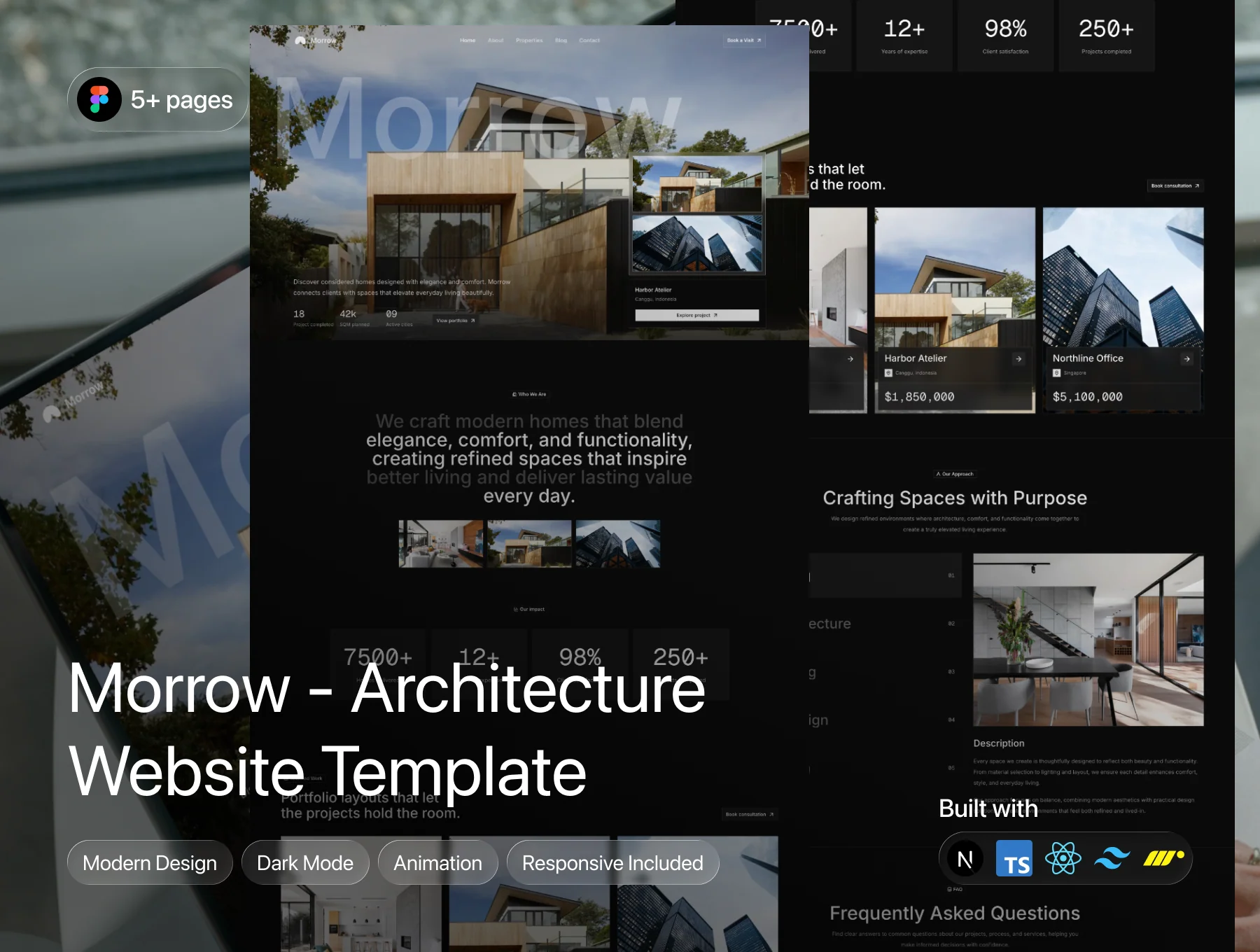The height and width of the screenshot is (952, 1260).
Task: Click the Morrow logo in the navbar
Action: [316, 41]
